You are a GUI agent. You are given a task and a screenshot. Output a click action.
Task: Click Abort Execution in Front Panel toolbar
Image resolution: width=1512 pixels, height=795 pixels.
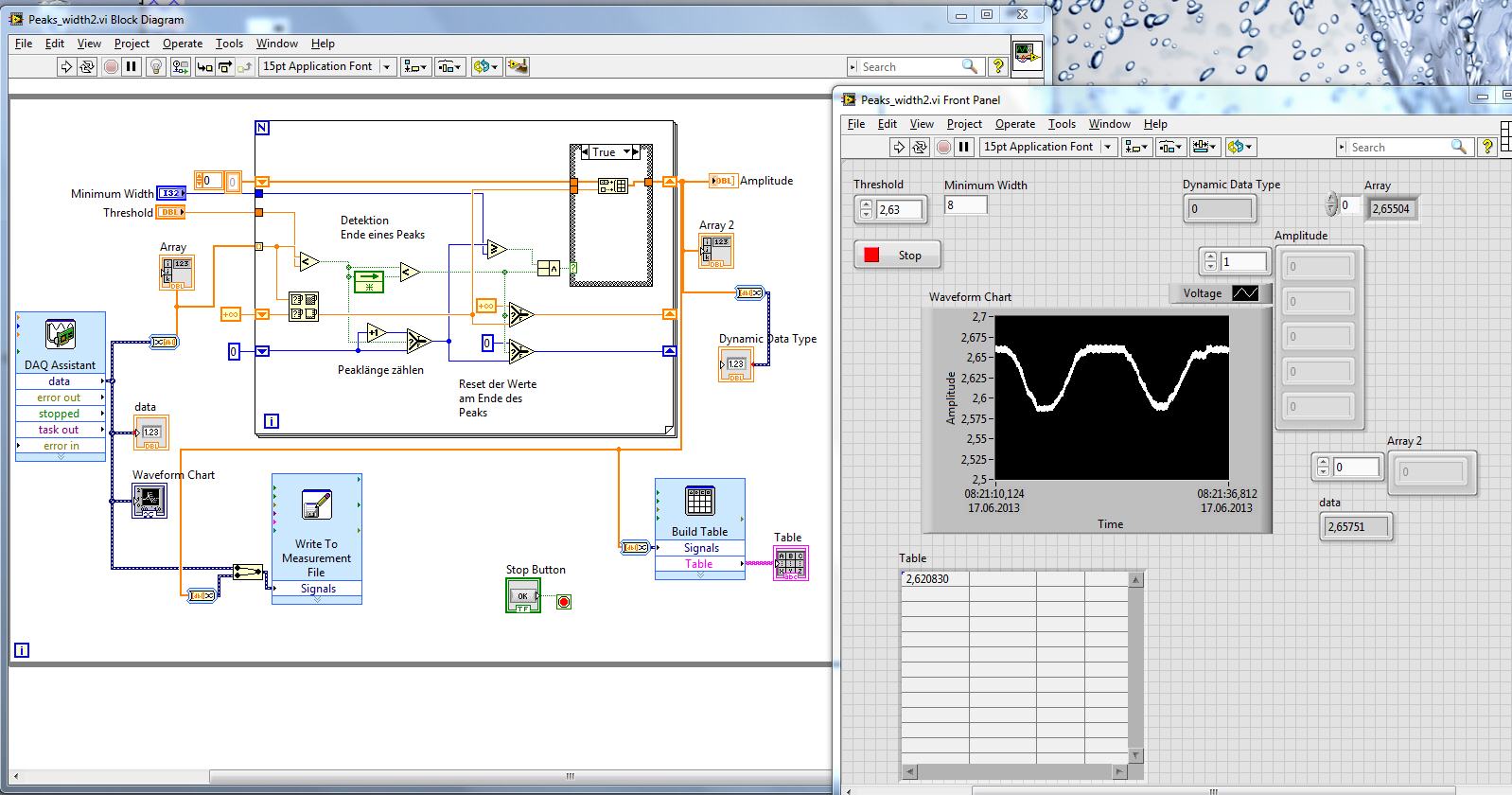[943, 147]
